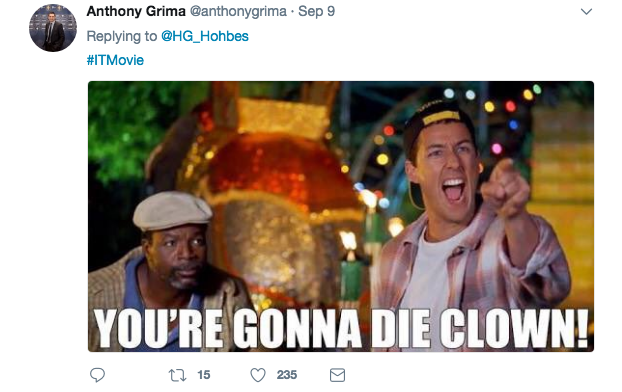This screenshot has width=622, height=392.
Task: Open the @anthonygrima handle link
Action: [x=238, y=12]
